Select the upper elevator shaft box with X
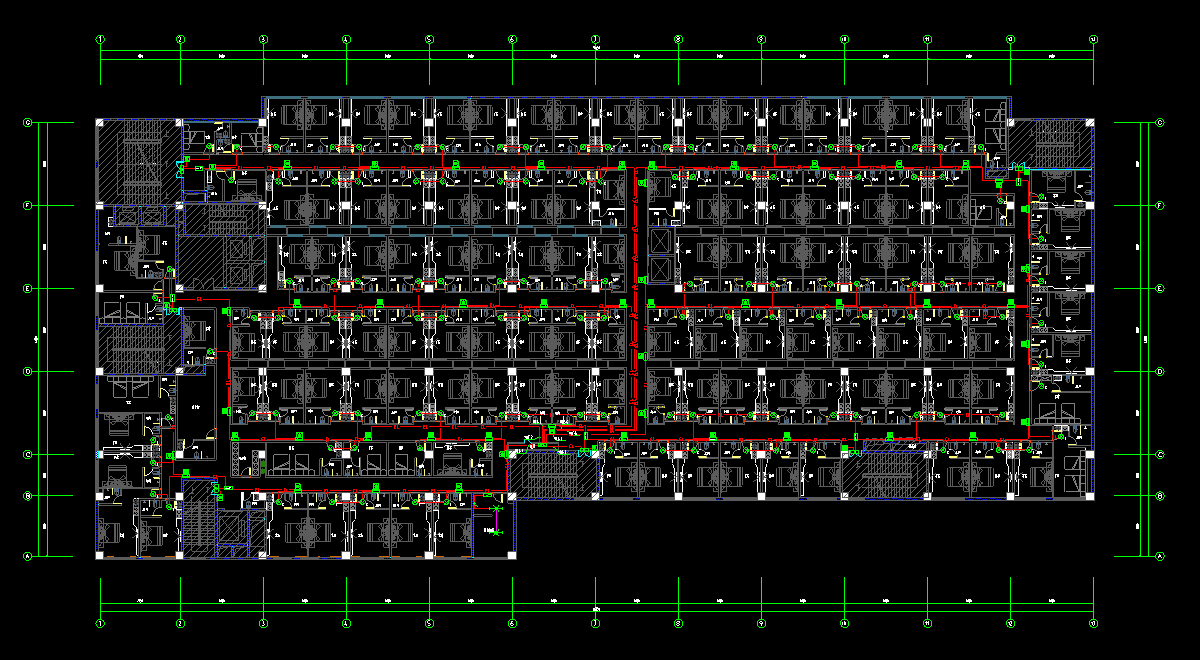Viewport: 1200px width, 660px height. (662, 241)
